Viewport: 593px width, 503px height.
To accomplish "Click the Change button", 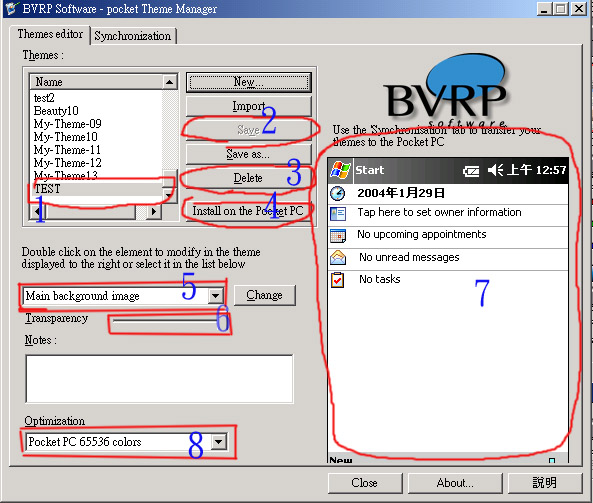I will [x=264, y=295].
